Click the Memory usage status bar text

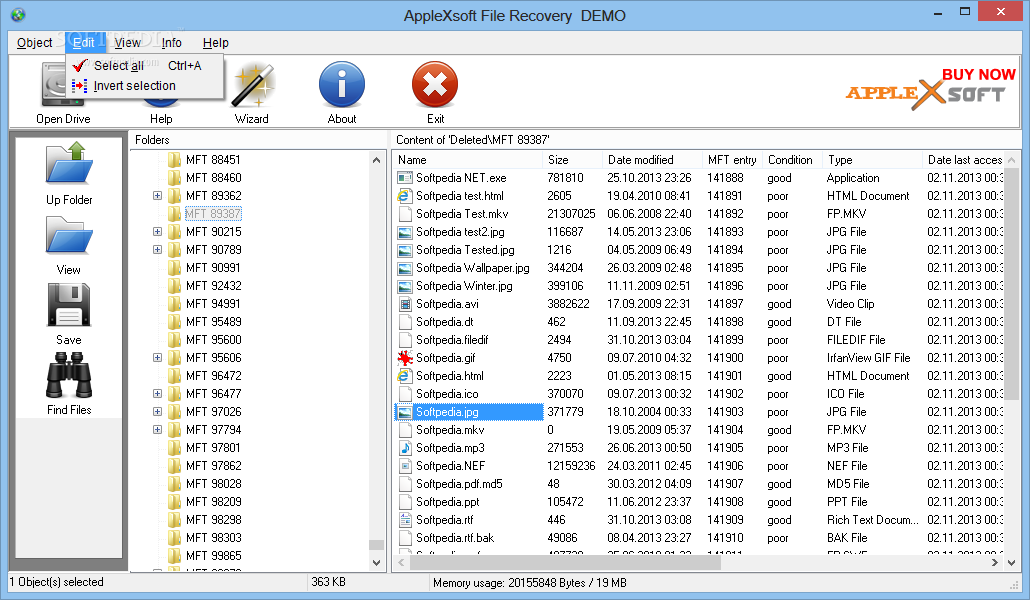(x=529, y=583)
